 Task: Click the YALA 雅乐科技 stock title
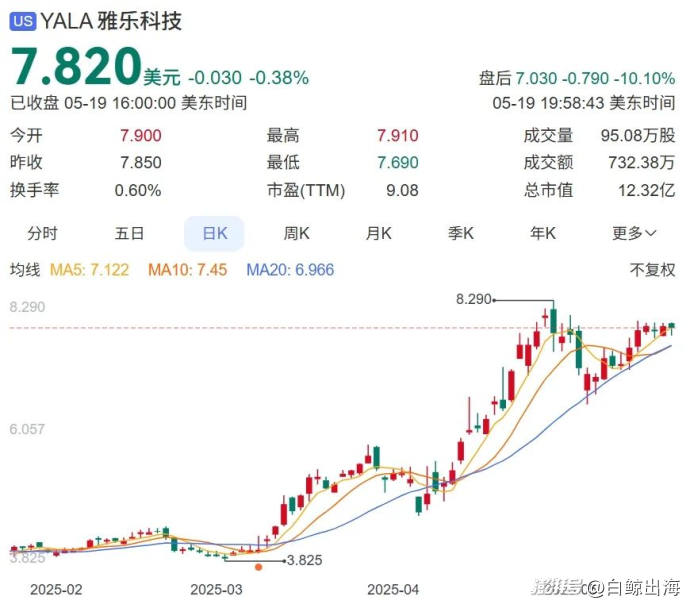click(111, 21)
